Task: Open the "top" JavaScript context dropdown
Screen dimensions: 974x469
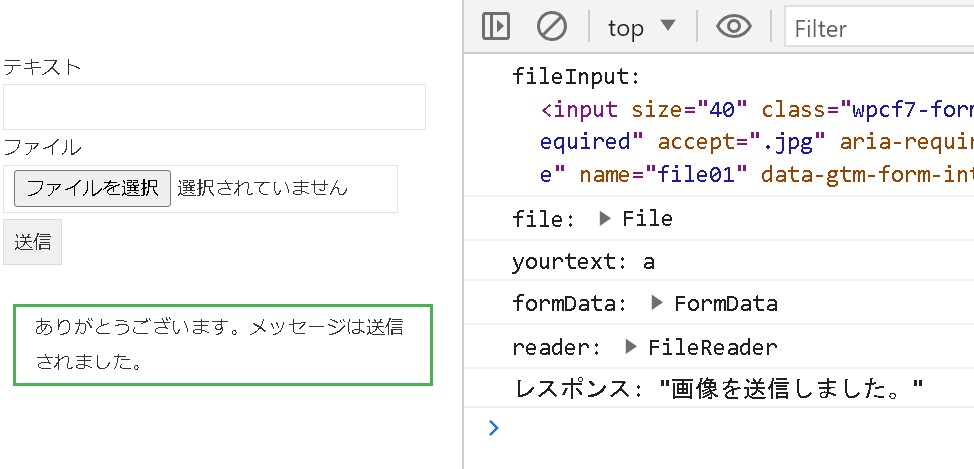Action: (x=641, y=27)
